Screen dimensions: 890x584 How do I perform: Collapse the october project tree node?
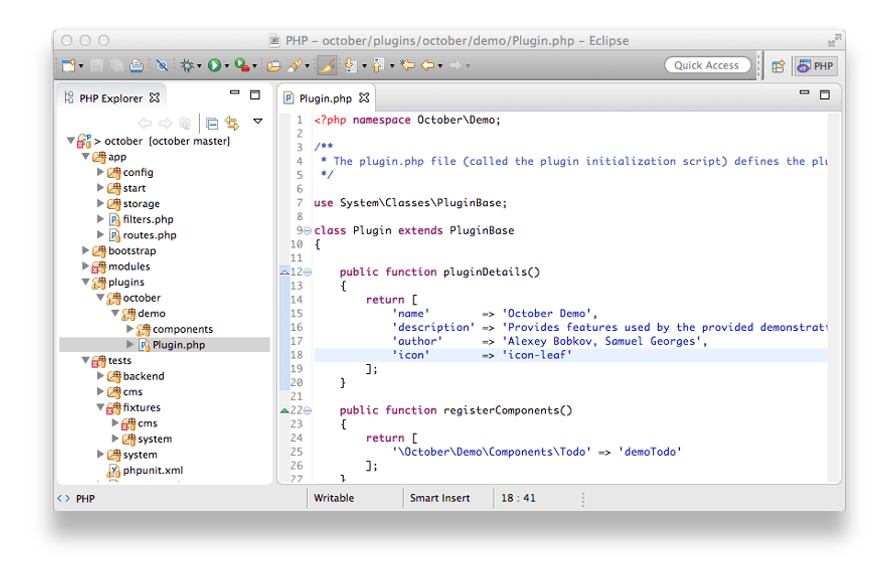pyautogui.click(x=70, y=141)
